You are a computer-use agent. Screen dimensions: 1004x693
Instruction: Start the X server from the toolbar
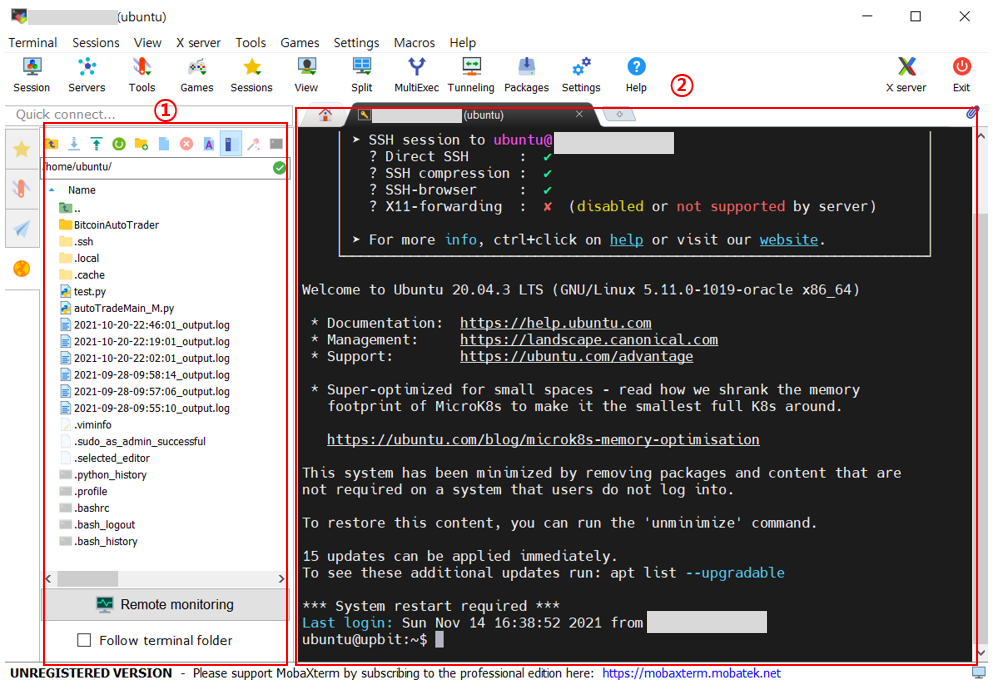906,75
